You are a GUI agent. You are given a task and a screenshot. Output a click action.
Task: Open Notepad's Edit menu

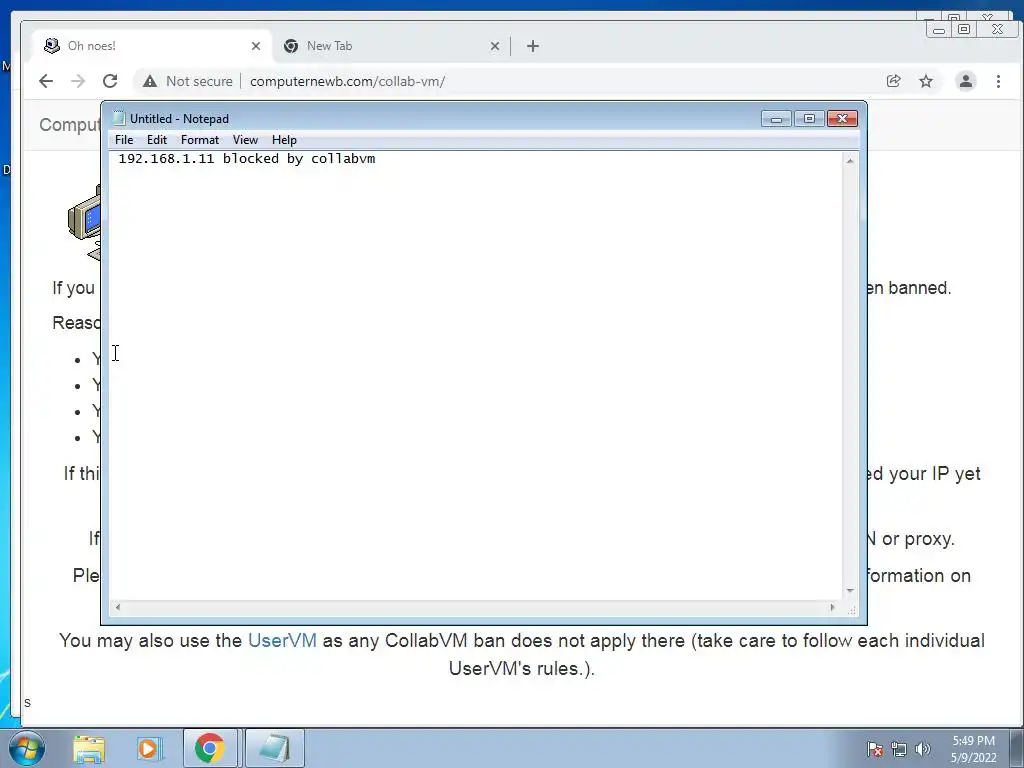pyautogui.click(x=157, y=140)
